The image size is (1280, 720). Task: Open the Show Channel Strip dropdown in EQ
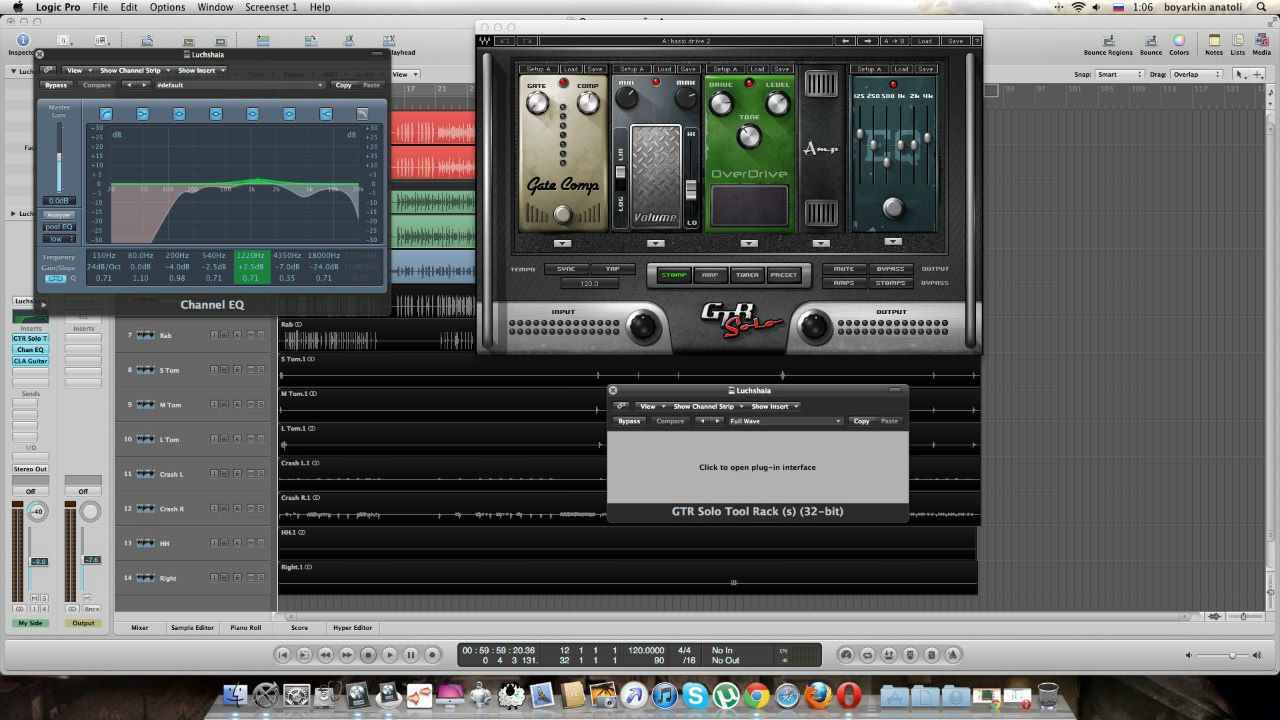[133, 71]
